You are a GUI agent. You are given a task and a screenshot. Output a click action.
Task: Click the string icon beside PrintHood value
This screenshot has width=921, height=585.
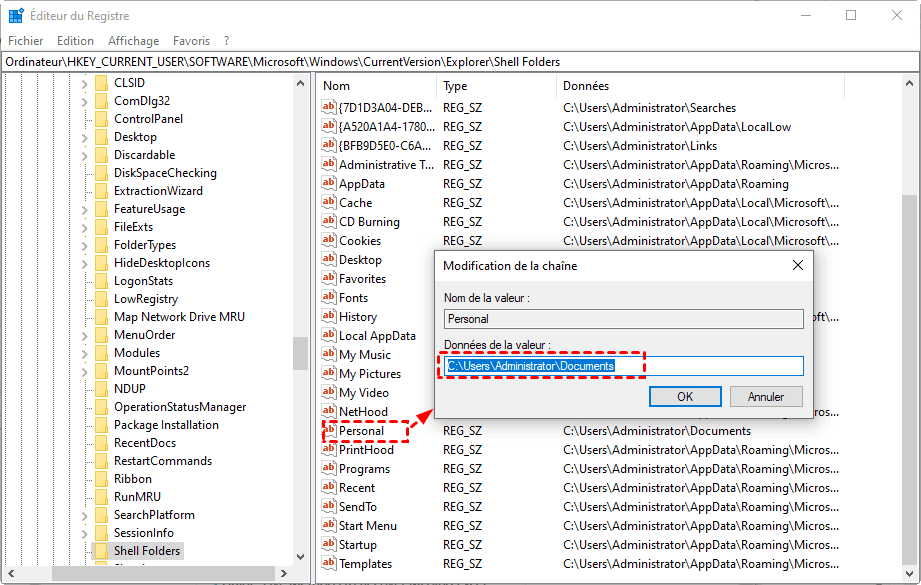328,449
